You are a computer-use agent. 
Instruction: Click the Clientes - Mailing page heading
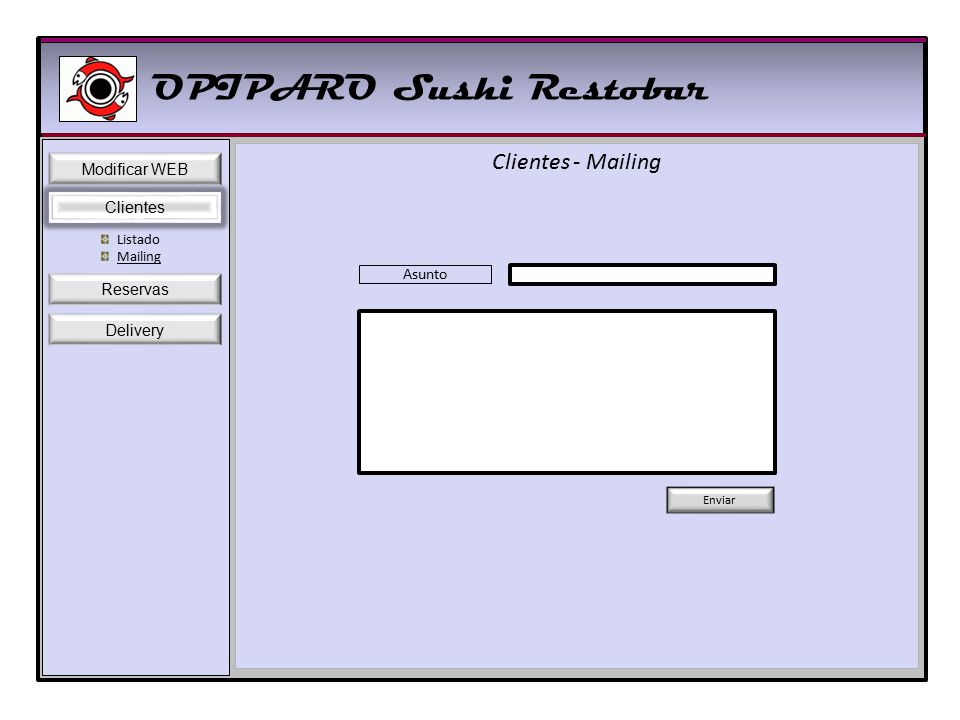click(x=576, y=162)
